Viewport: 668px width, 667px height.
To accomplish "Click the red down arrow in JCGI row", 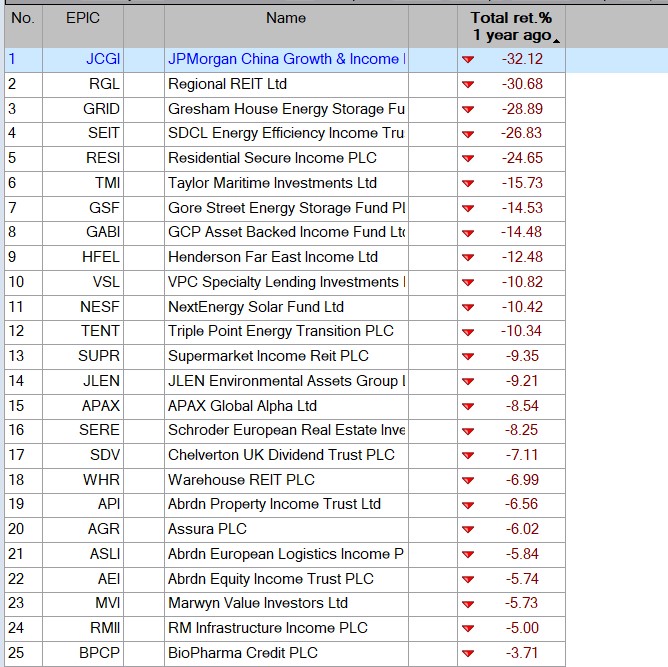I will click(468, 60).
